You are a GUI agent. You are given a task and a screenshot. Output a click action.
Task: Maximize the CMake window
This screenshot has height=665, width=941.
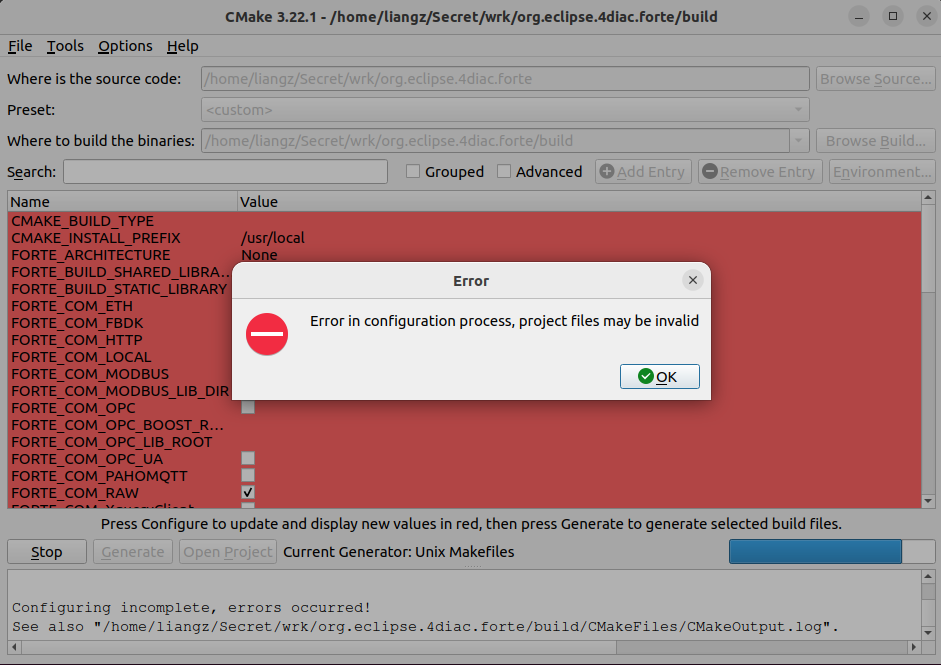tap(893, 17)
